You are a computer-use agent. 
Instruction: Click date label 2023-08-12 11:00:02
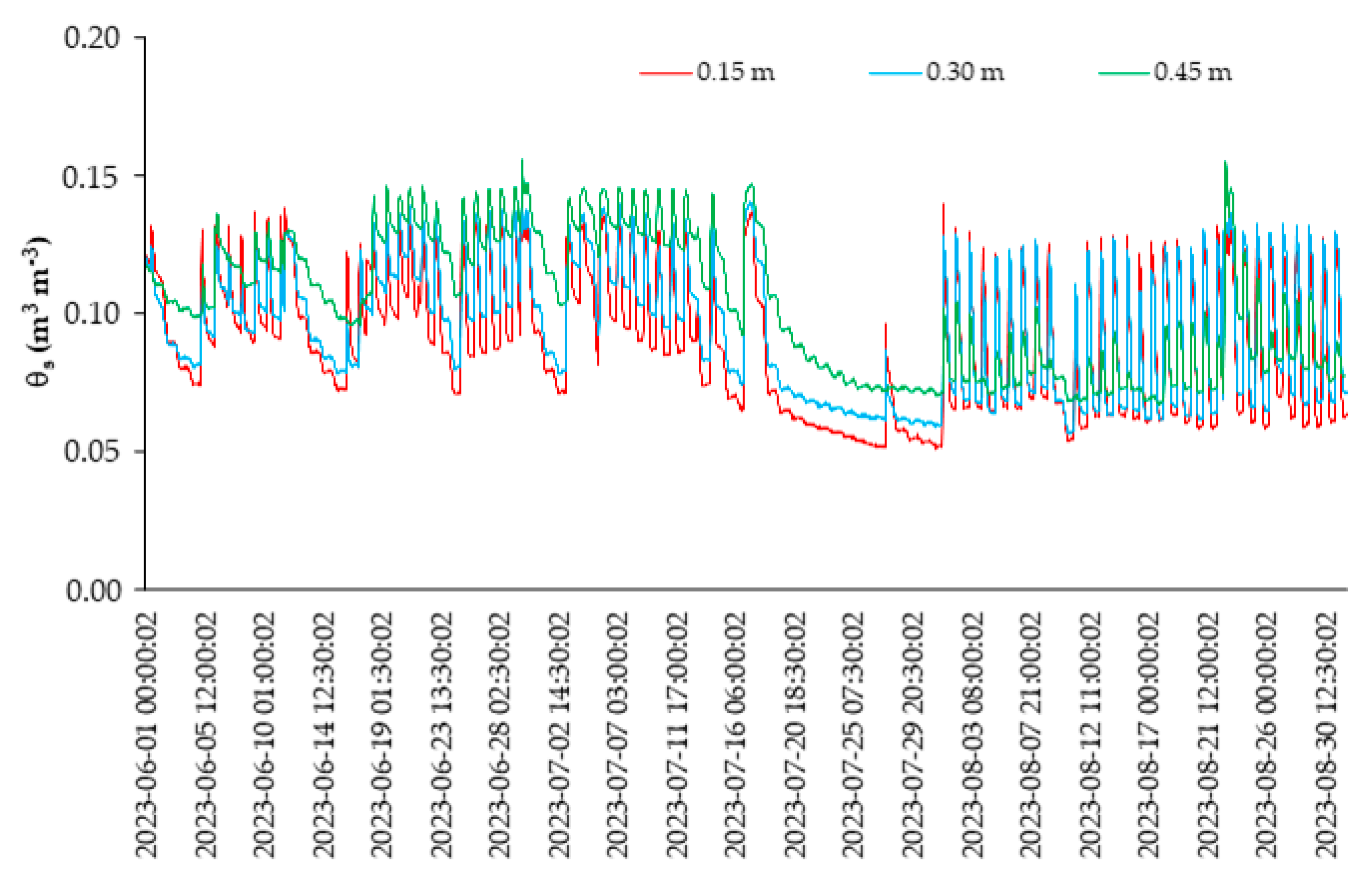point(1090,735)
